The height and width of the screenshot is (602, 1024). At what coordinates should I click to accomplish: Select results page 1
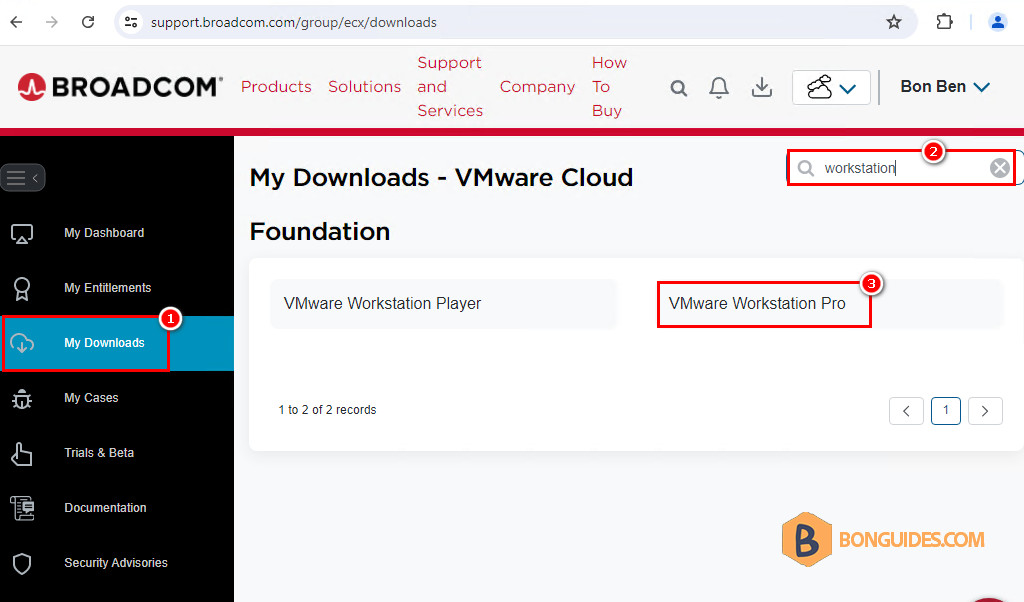[946, 411]
